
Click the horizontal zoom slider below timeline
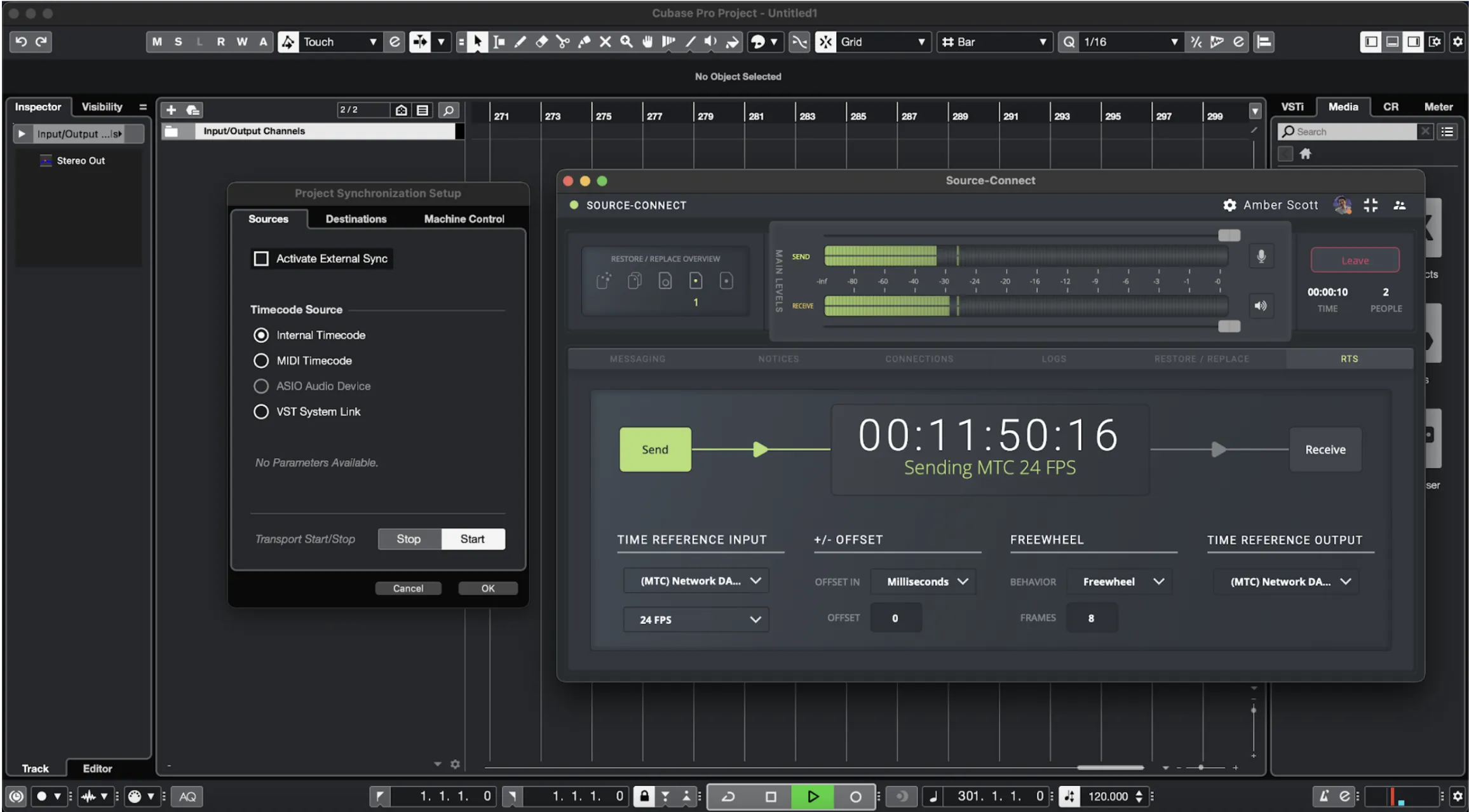pyautogui.click(x=1201, y=768)
